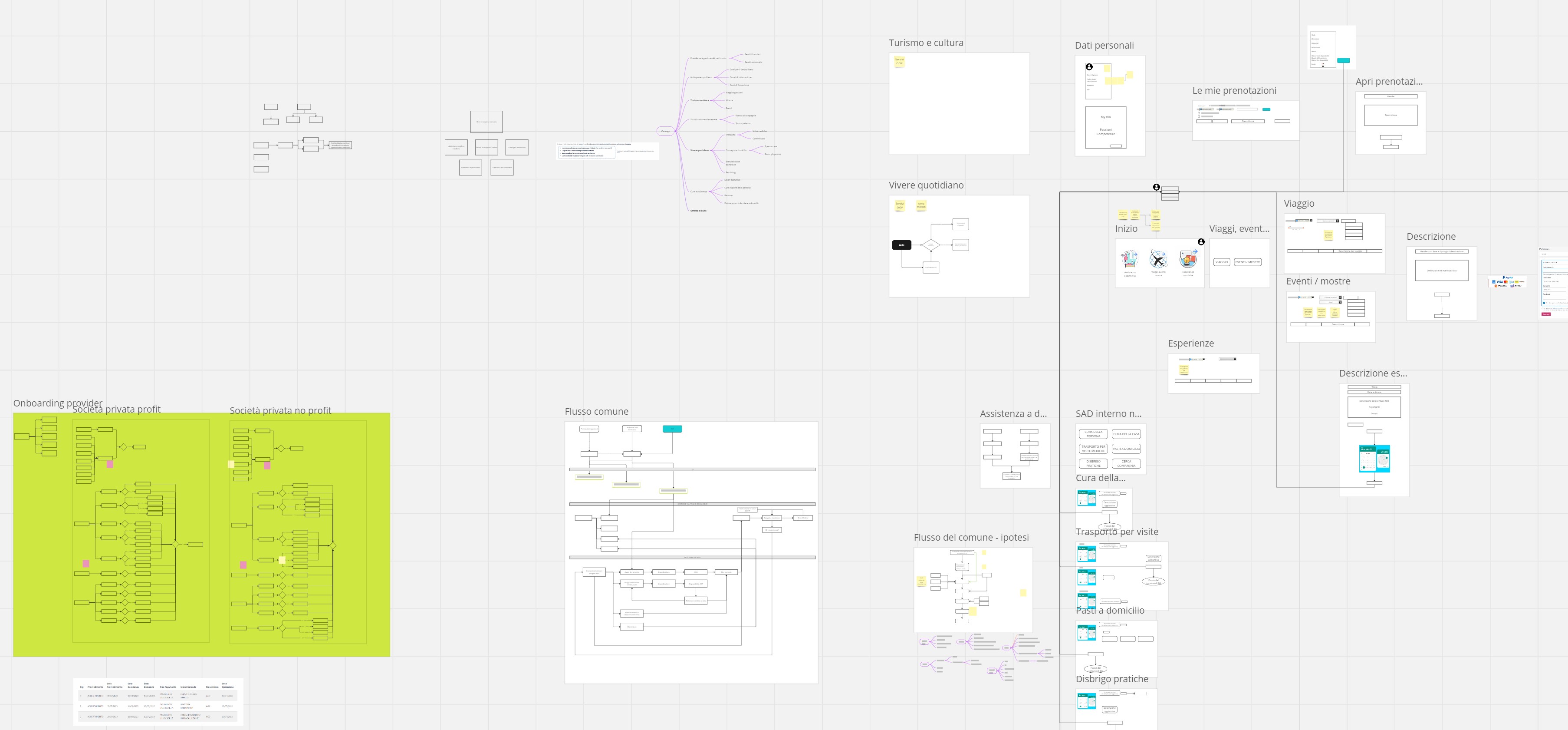
Task: Select the pink sticky near top of Società privata profit
Action: pos(109,464)
